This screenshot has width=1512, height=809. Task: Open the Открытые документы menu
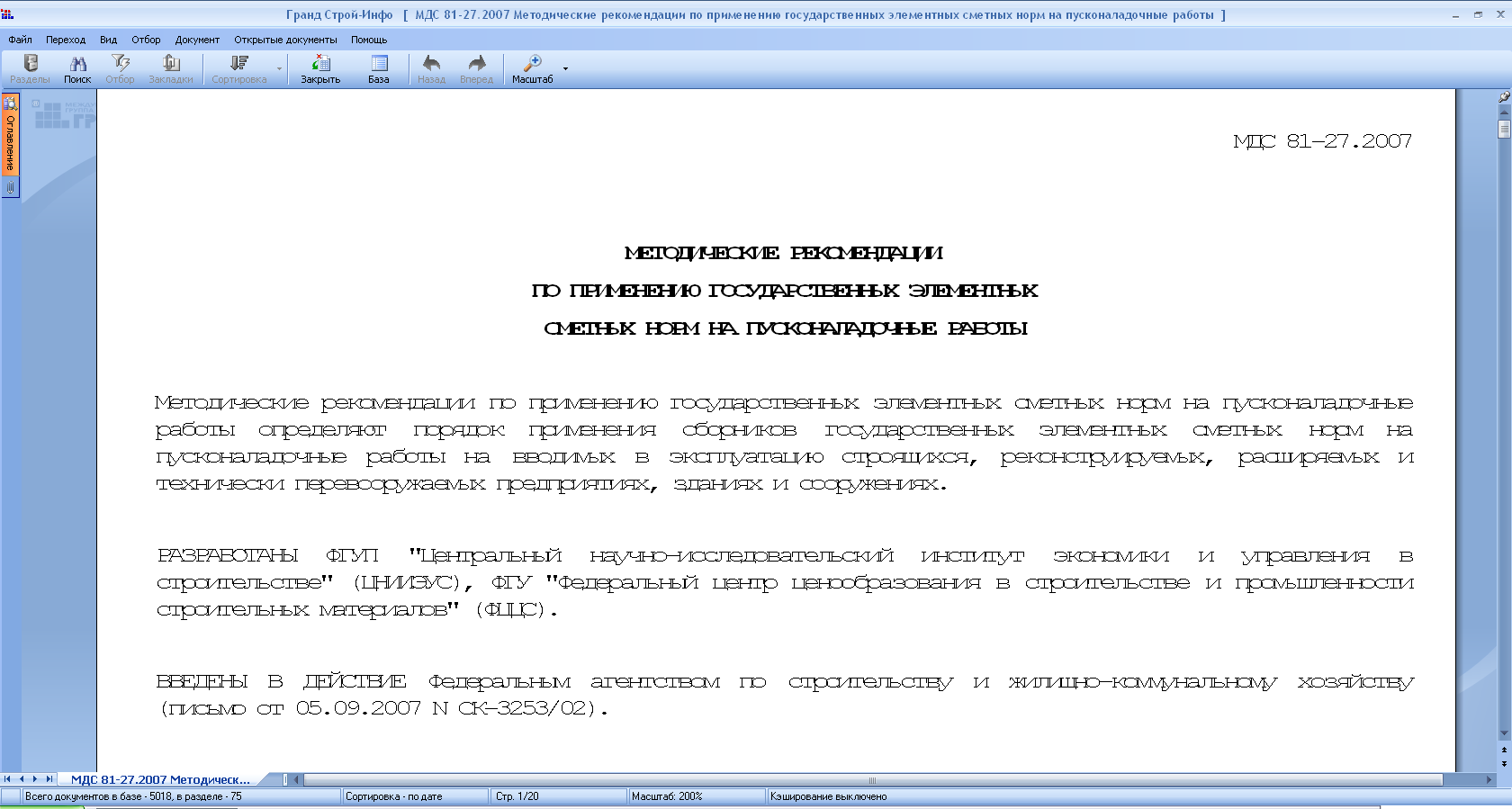click(x=285, y=40)
